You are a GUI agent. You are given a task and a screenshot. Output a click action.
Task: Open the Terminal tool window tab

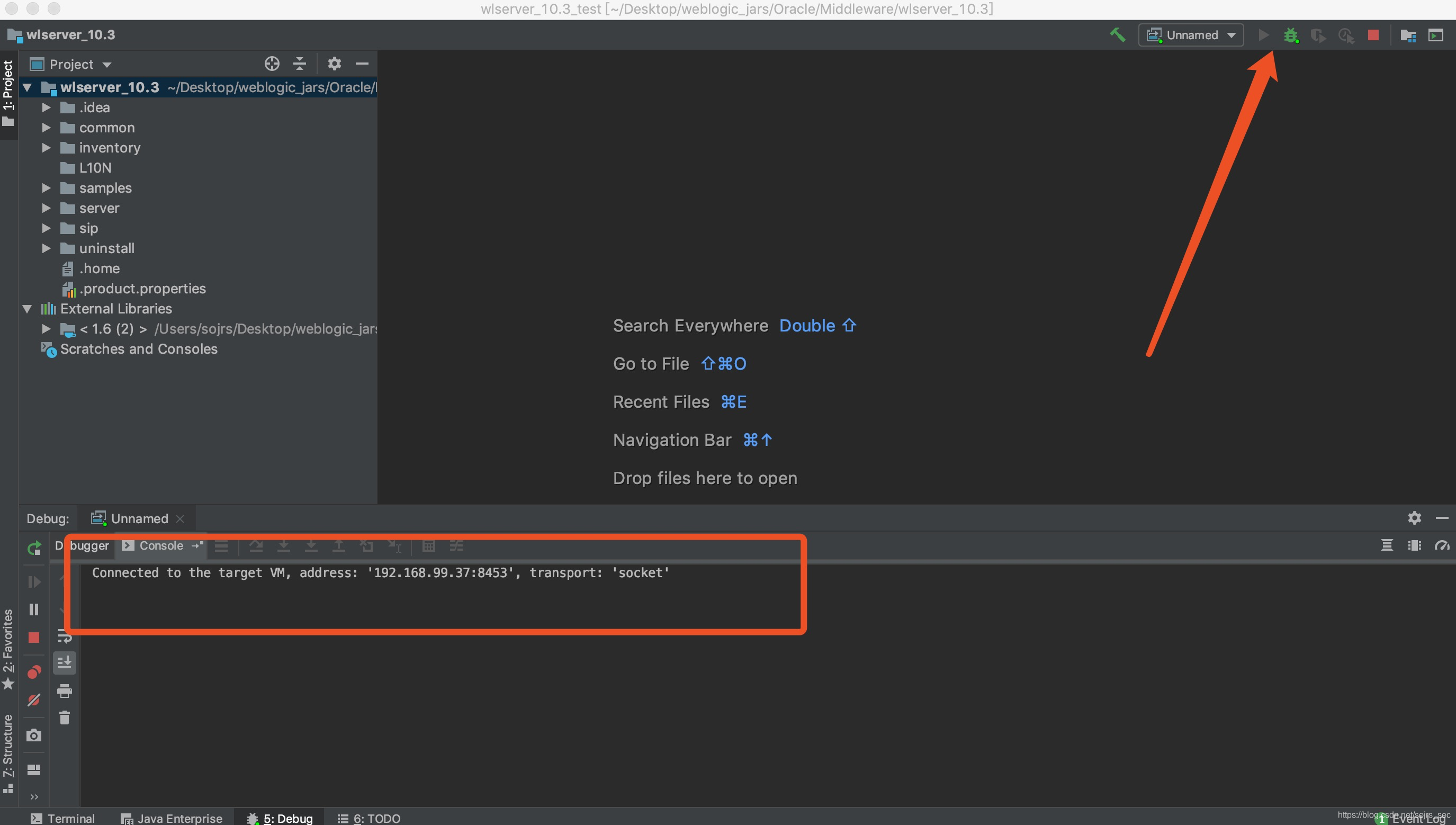point(62,818)
